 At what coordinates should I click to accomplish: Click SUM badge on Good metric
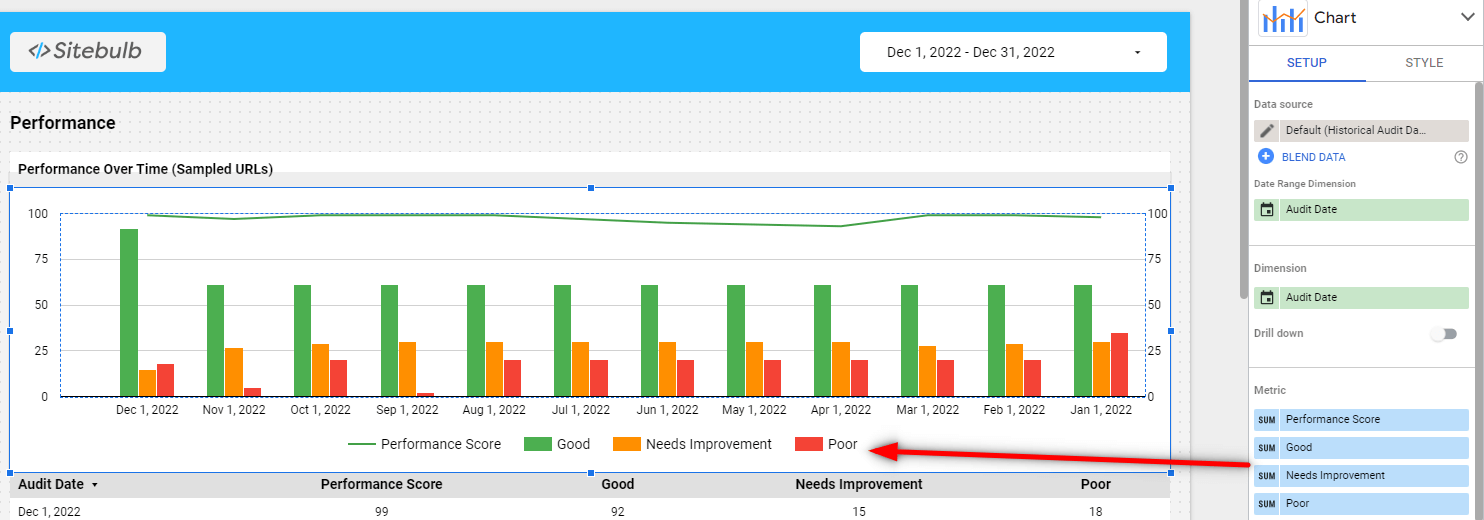pyautogui.click(x=1267, y=448)
